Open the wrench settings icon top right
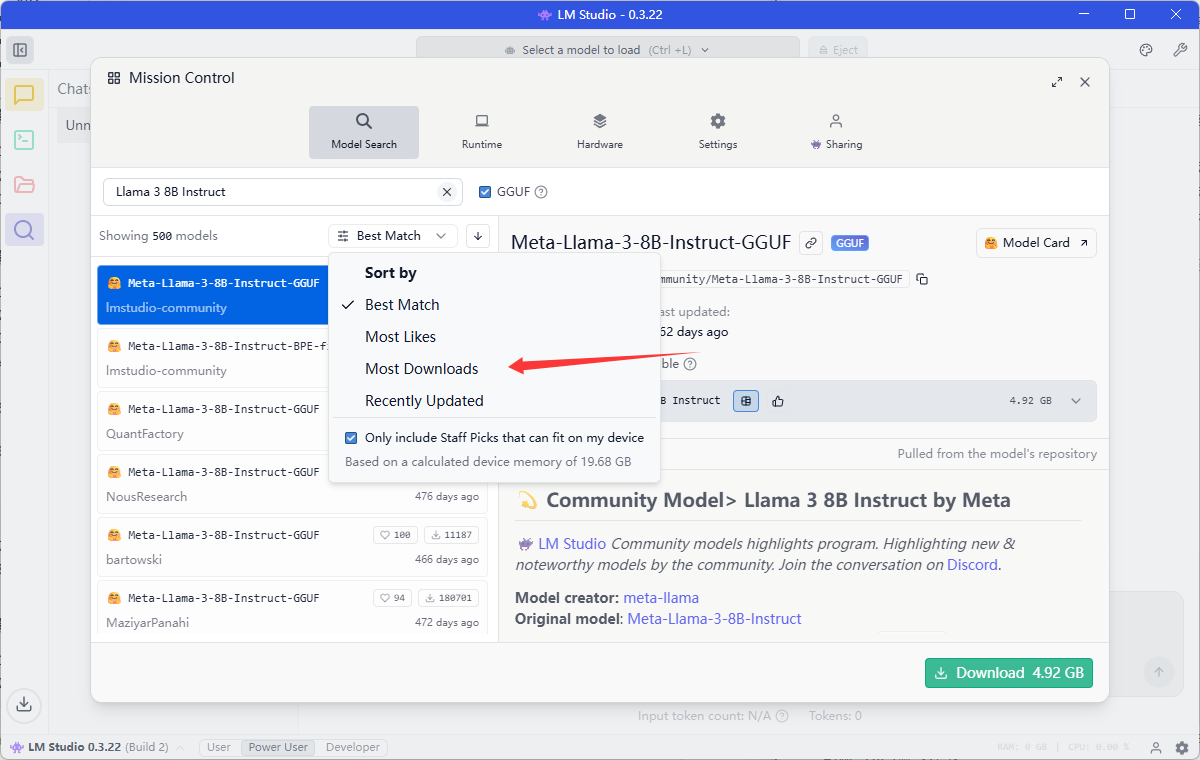Image resolution: width=1200 pixels, height=760 pixels. [x=1179, y=50]
